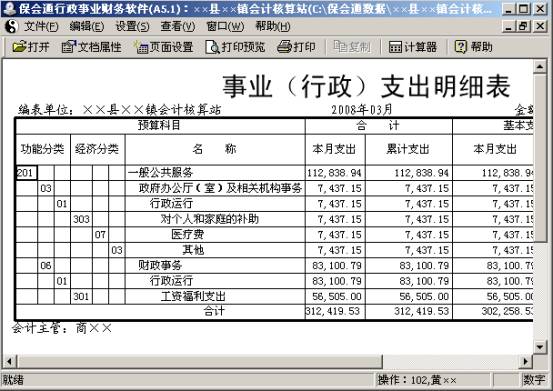Click the horizontal scrollbar left arrow
This screenshot has width=553, height=391.
pyautogui.click(x=10, y=361)
